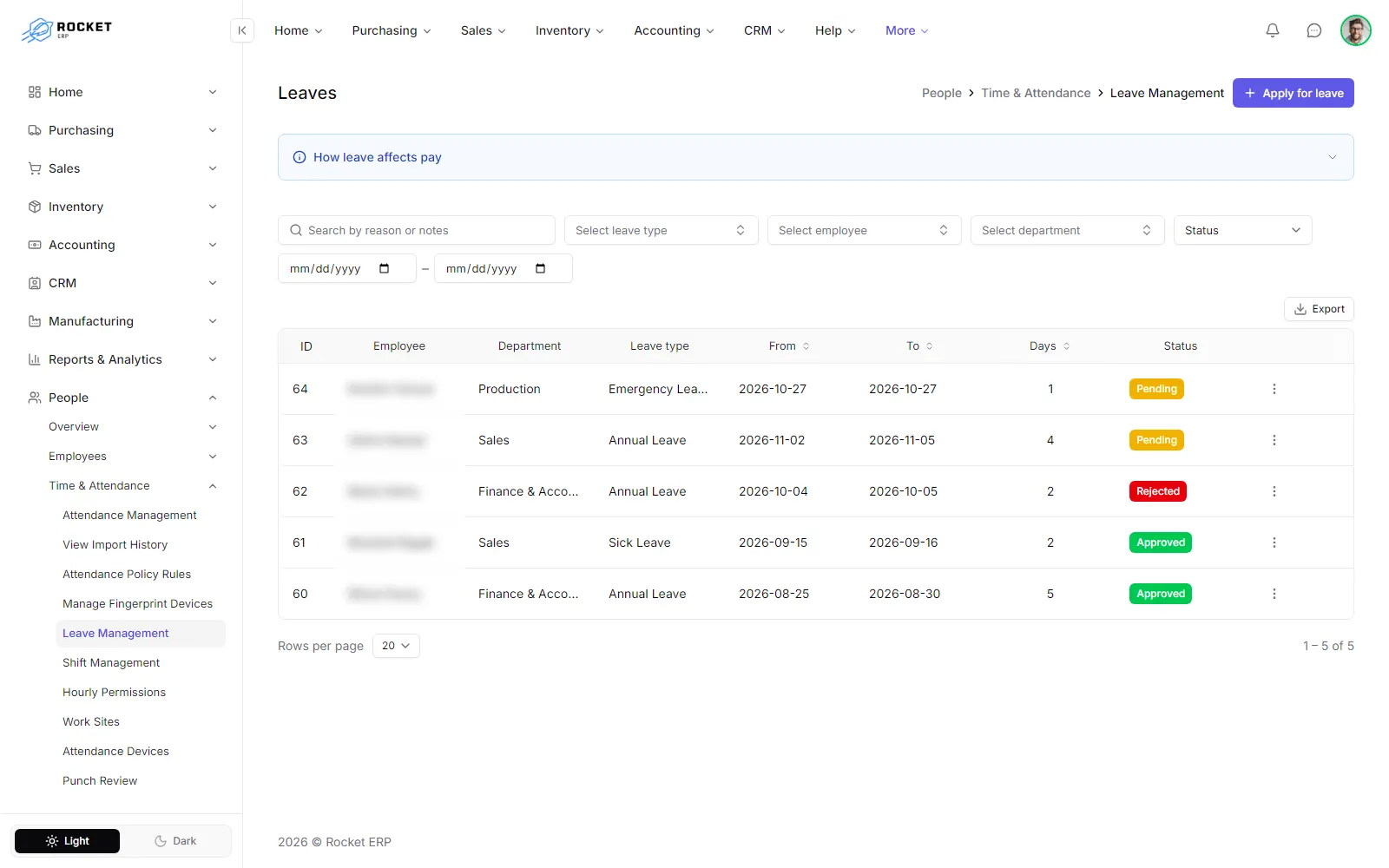Collapse the sidebar with the arrow icon
Viewport: 1389px width, 868px height.
coord(242,30)
